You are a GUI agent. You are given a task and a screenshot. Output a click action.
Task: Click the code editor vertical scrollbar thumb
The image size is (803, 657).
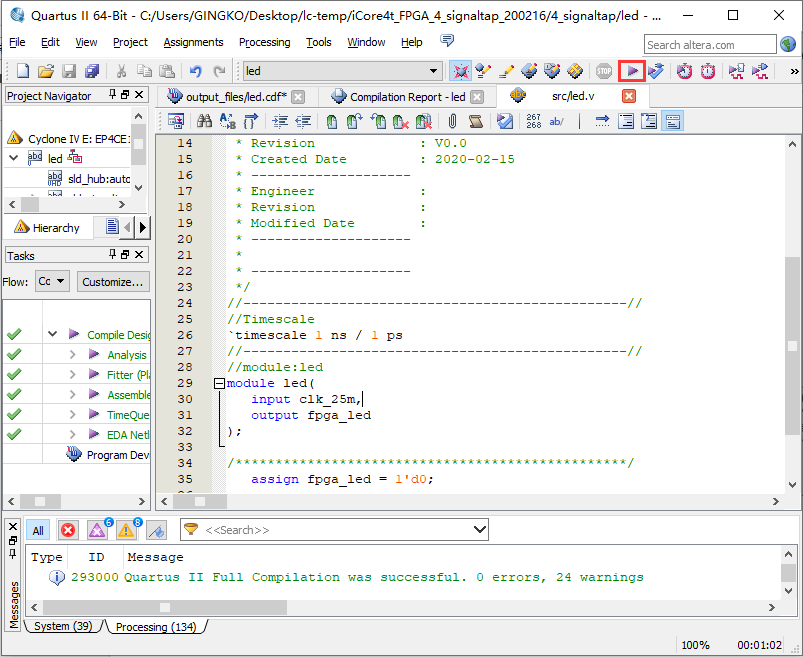792,346
